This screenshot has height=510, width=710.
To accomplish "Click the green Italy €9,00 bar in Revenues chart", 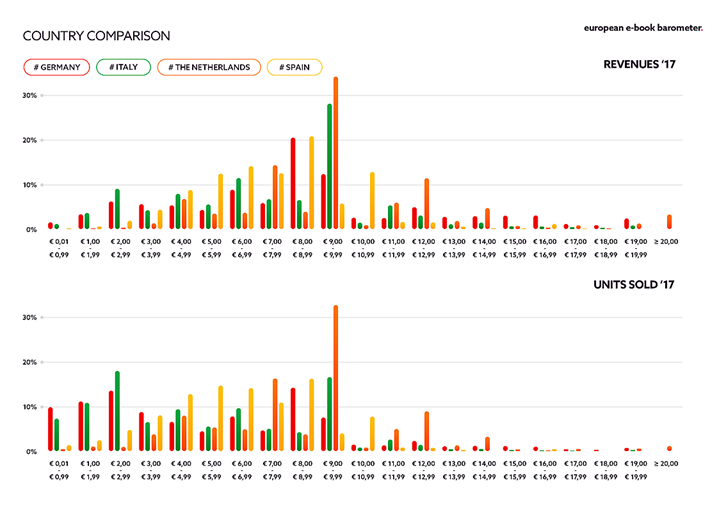I will [x=330, y=166].
